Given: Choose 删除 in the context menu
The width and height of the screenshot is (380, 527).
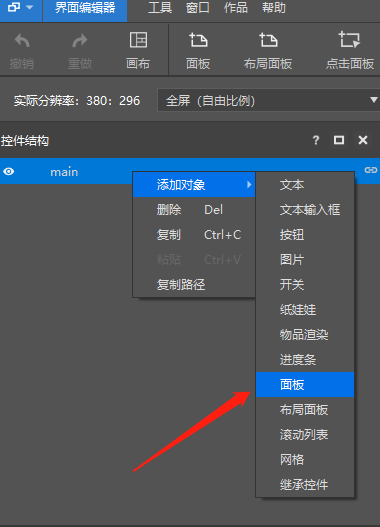Looking at the screenshot, I should click(x=194, y=210).
